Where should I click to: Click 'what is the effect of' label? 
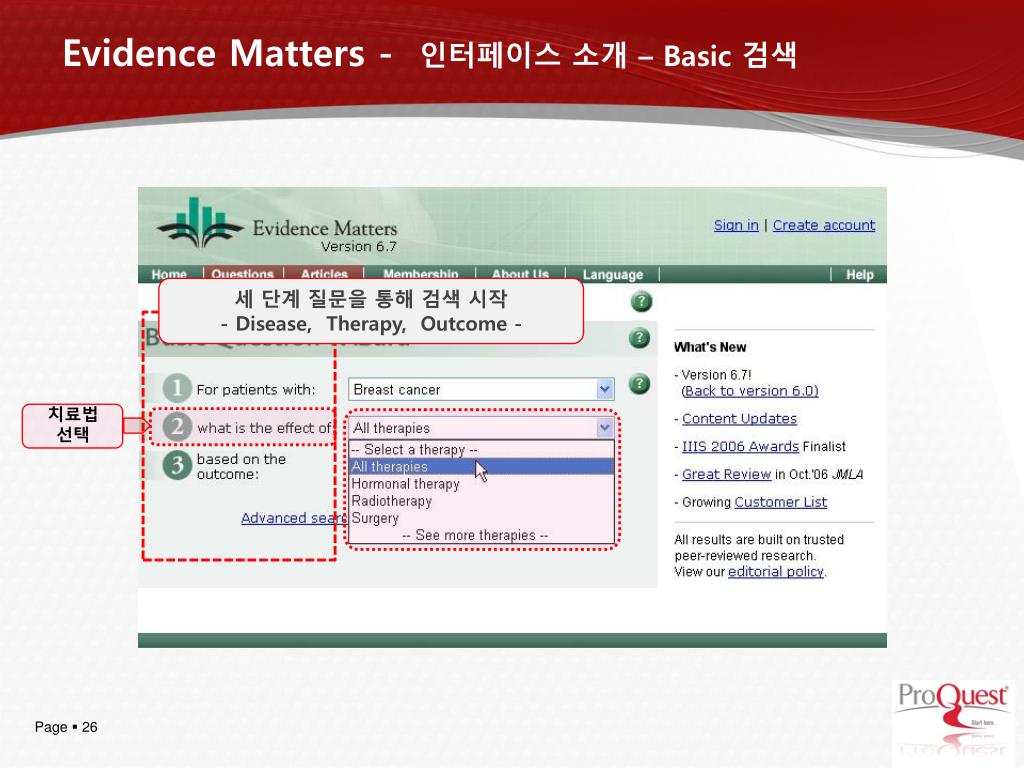264,428
